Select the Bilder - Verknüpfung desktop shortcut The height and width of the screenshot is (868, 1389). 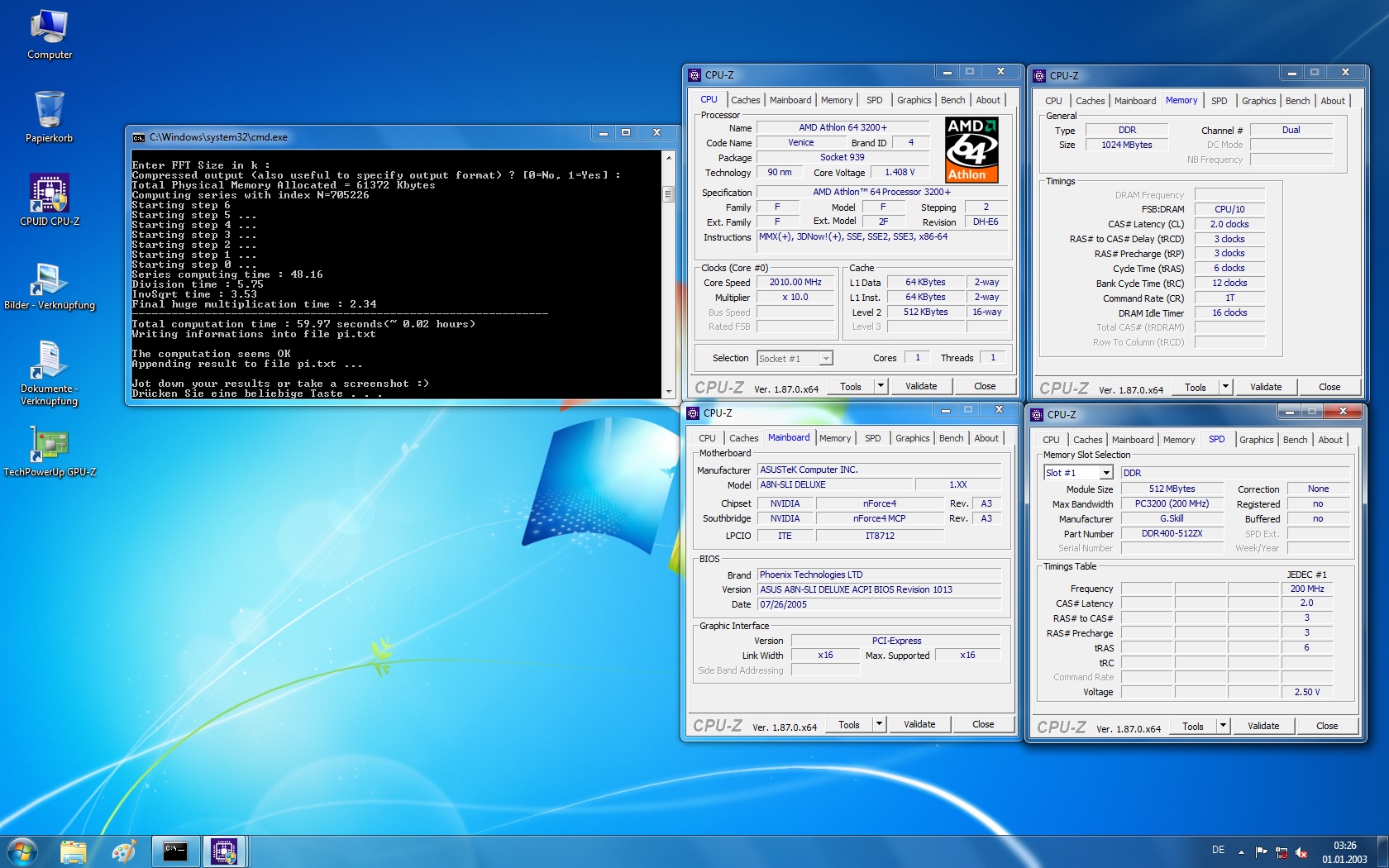coord(50,285)
